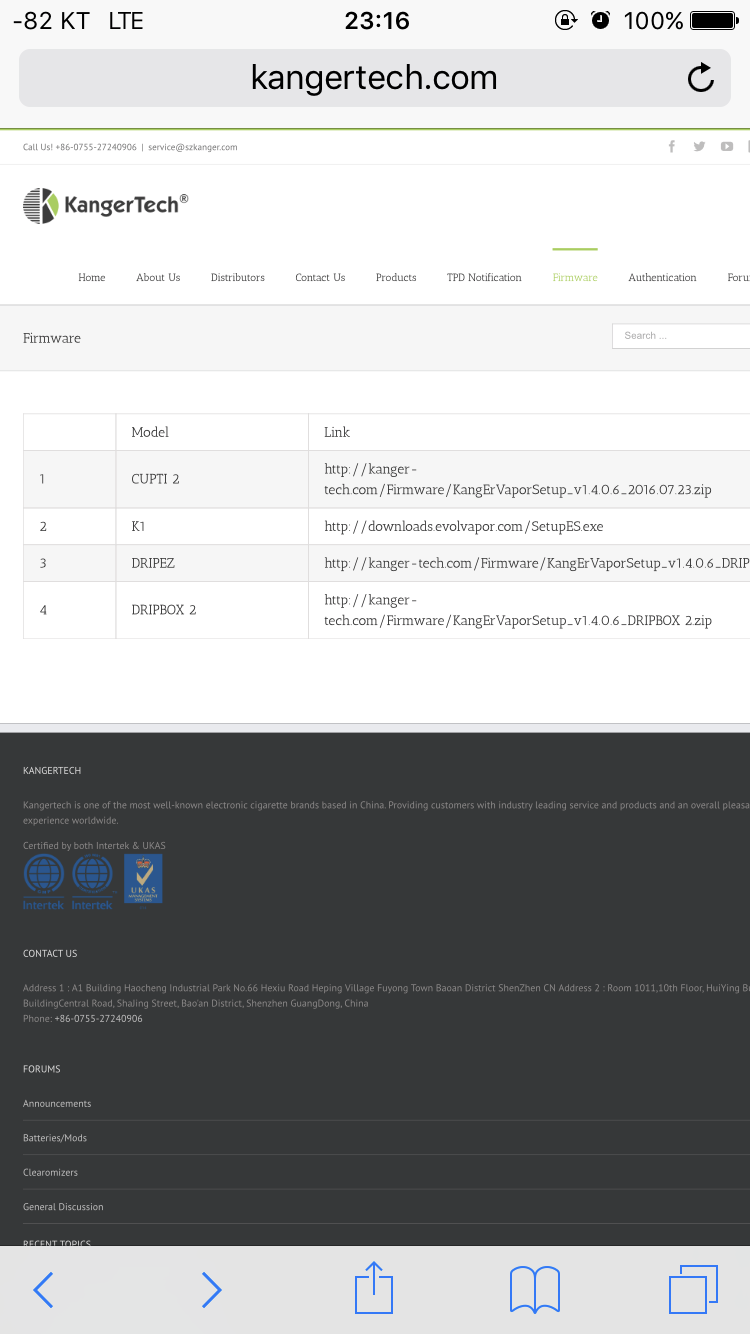The image size is (750, 1334).
Task: Open KangerTech Twitter icon in header
Action: [x=699, y=146]
